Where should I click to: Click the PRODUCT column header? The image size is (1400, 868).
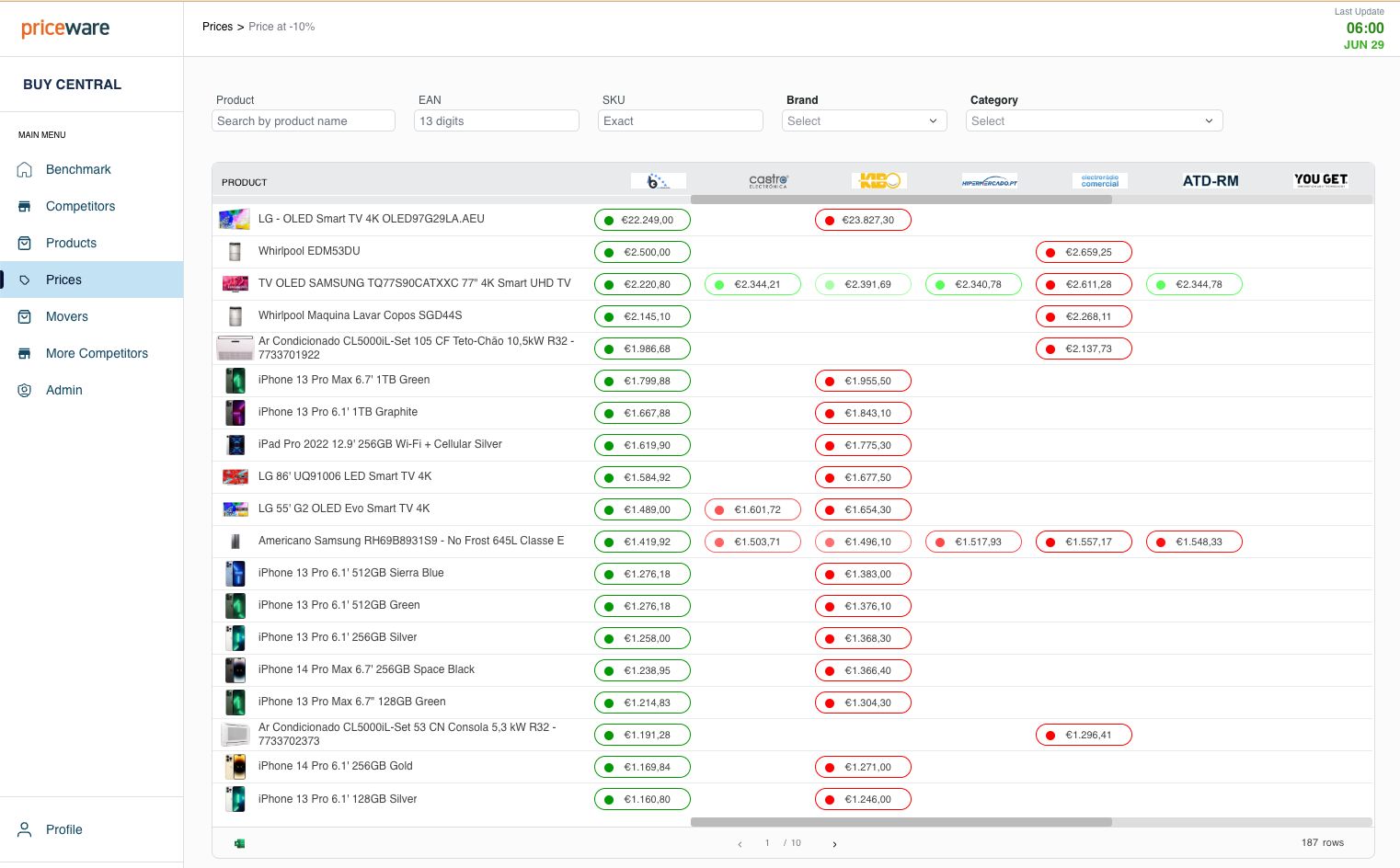[x=245, y=182]
